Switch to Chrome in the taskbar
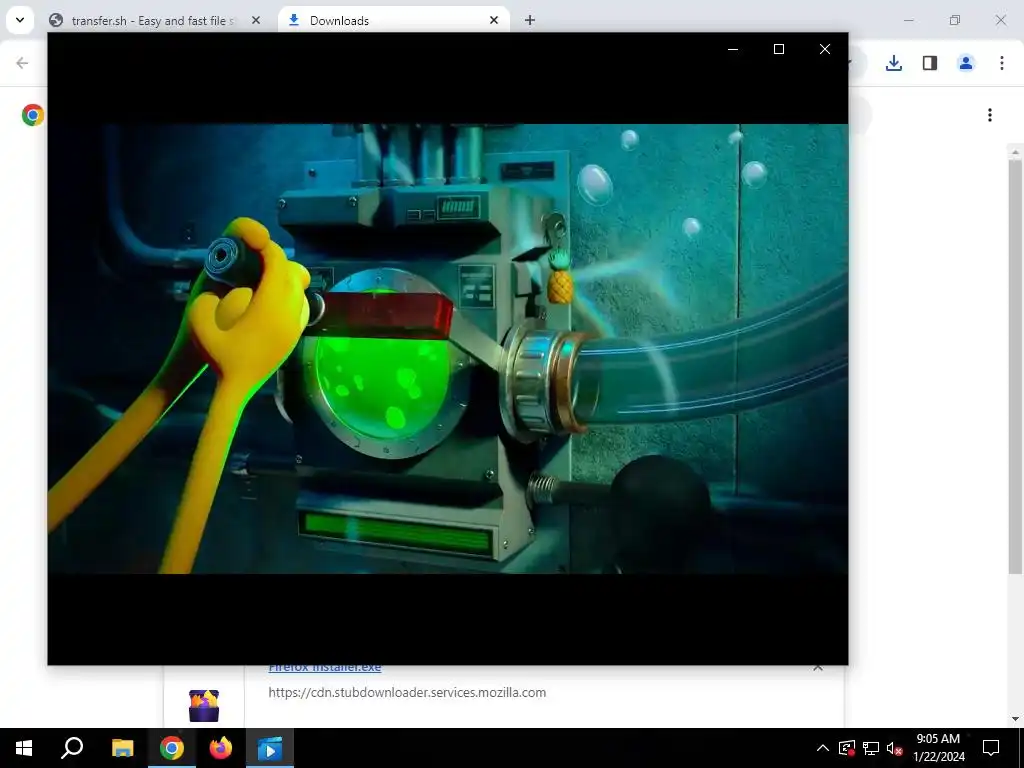 point(172,748)
